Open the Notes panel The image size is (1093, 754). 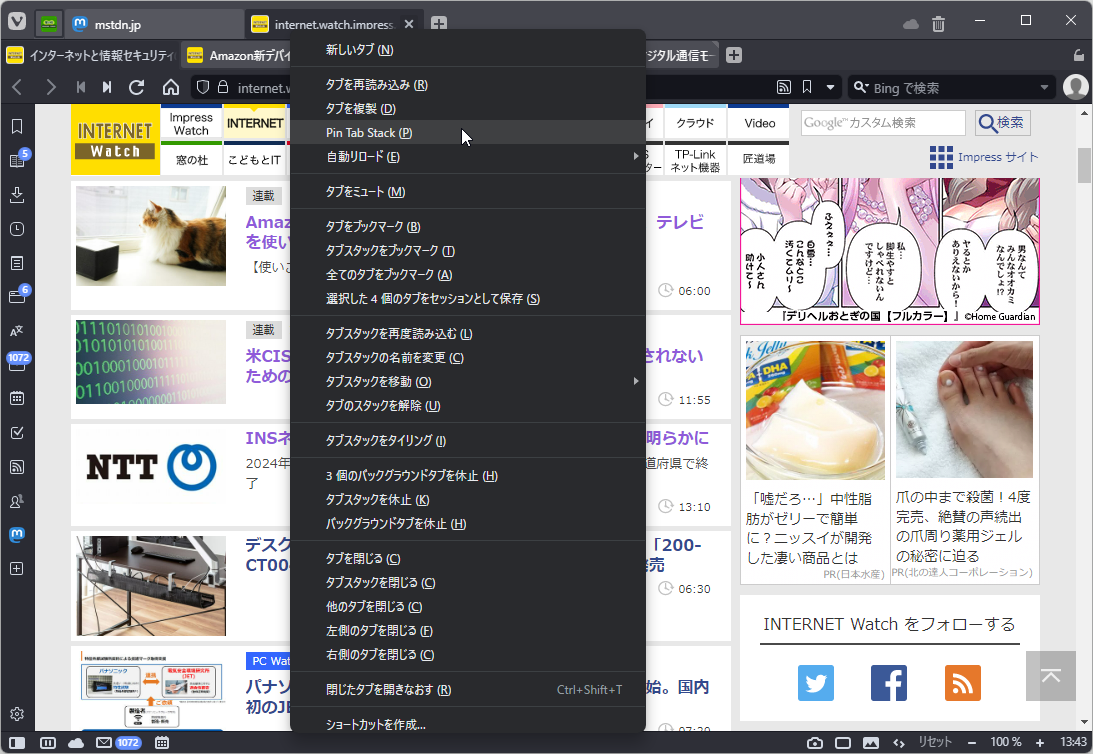(16, 263)
